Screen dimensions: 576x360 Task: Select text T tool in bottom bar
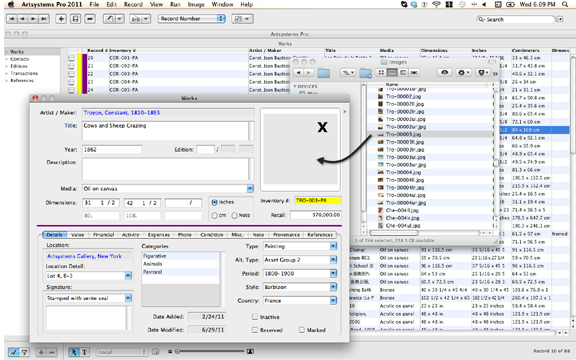pos(84,352)
